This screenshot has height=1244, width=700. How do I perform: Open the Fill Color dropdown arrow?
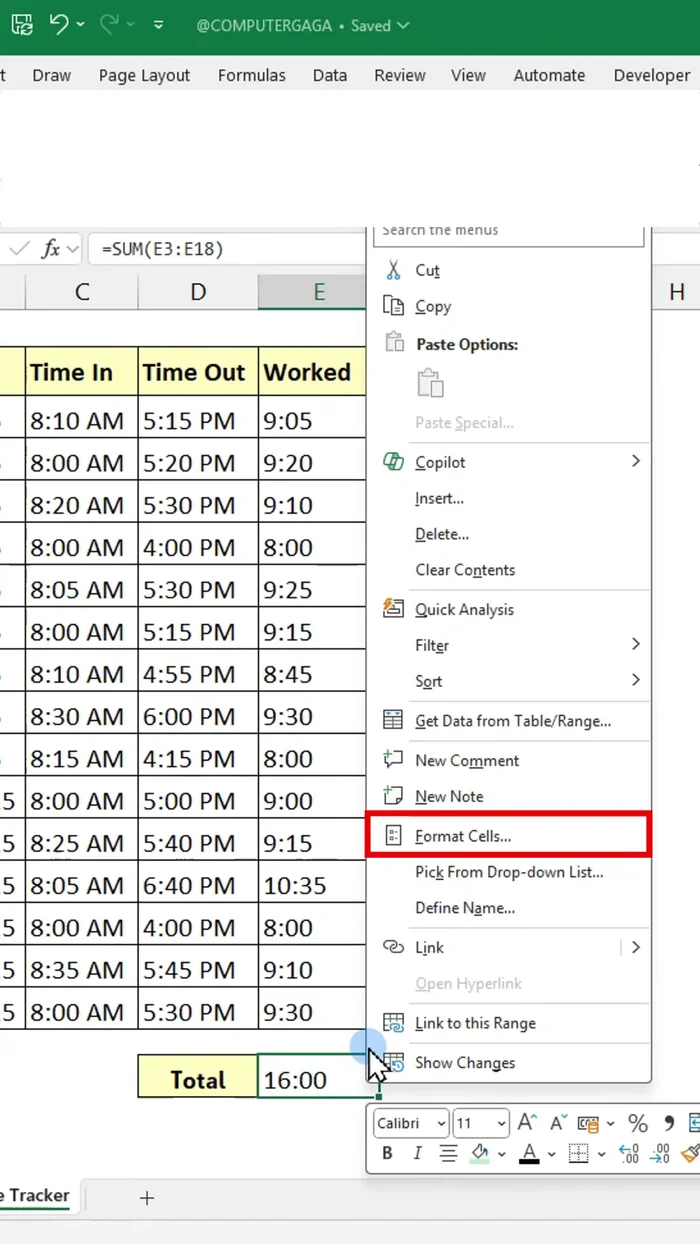coord(500,1155)
